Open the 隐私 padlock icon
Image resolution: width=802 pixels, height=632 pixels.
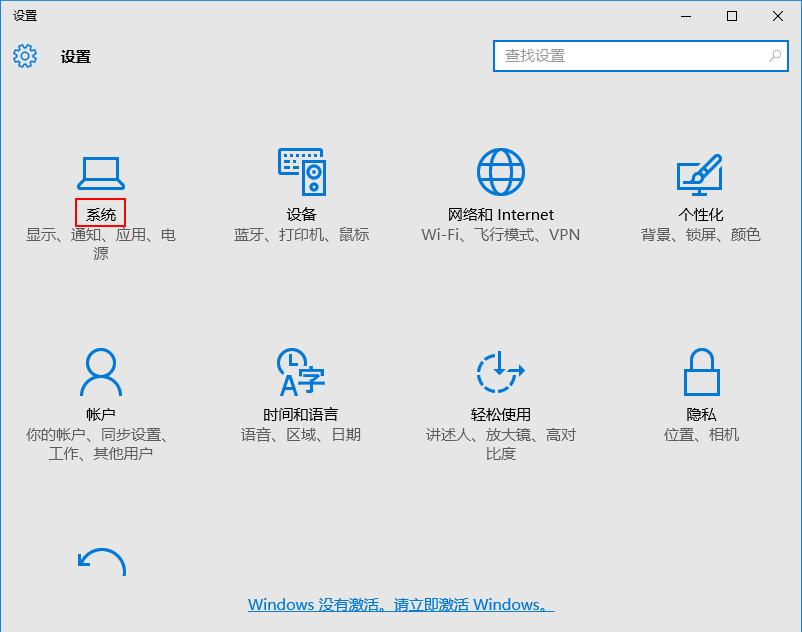click(x=701, y=372)
